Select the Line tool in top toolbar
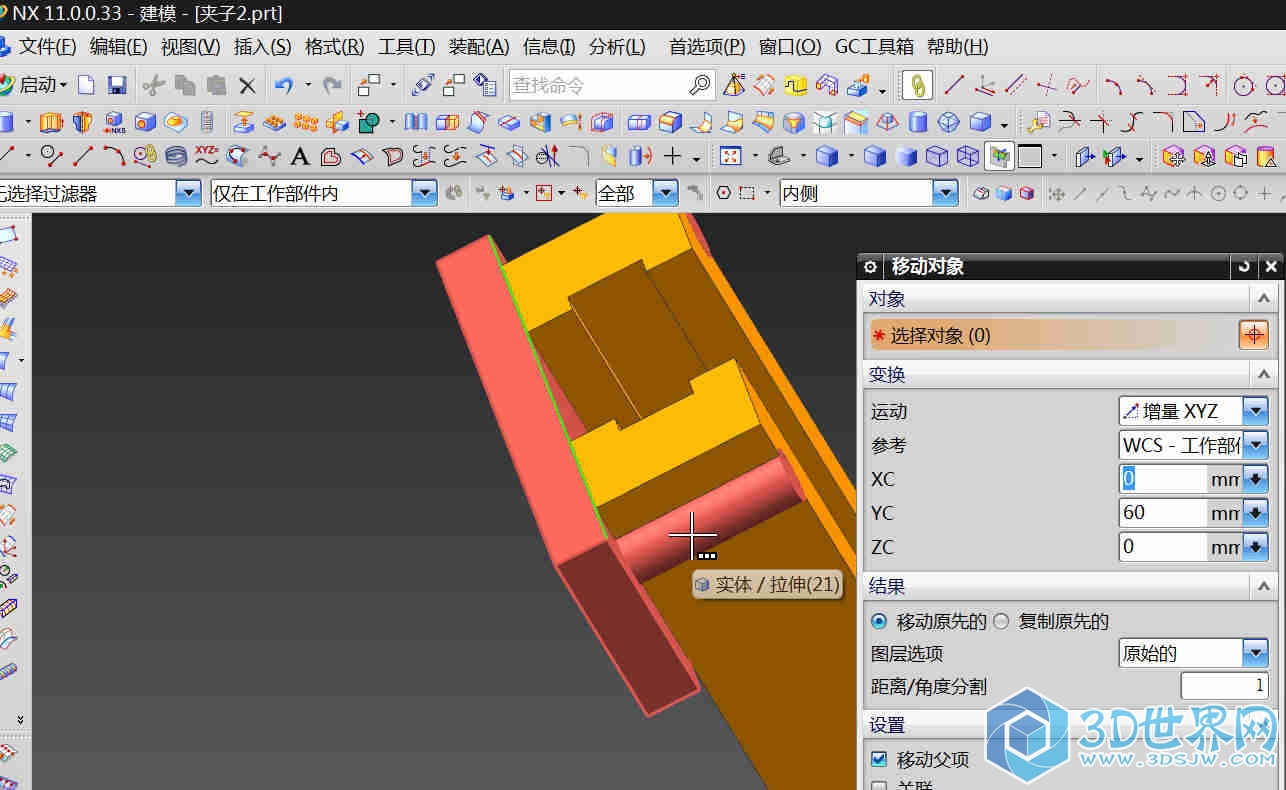The image size is (1286, 790). pos(955,85)
